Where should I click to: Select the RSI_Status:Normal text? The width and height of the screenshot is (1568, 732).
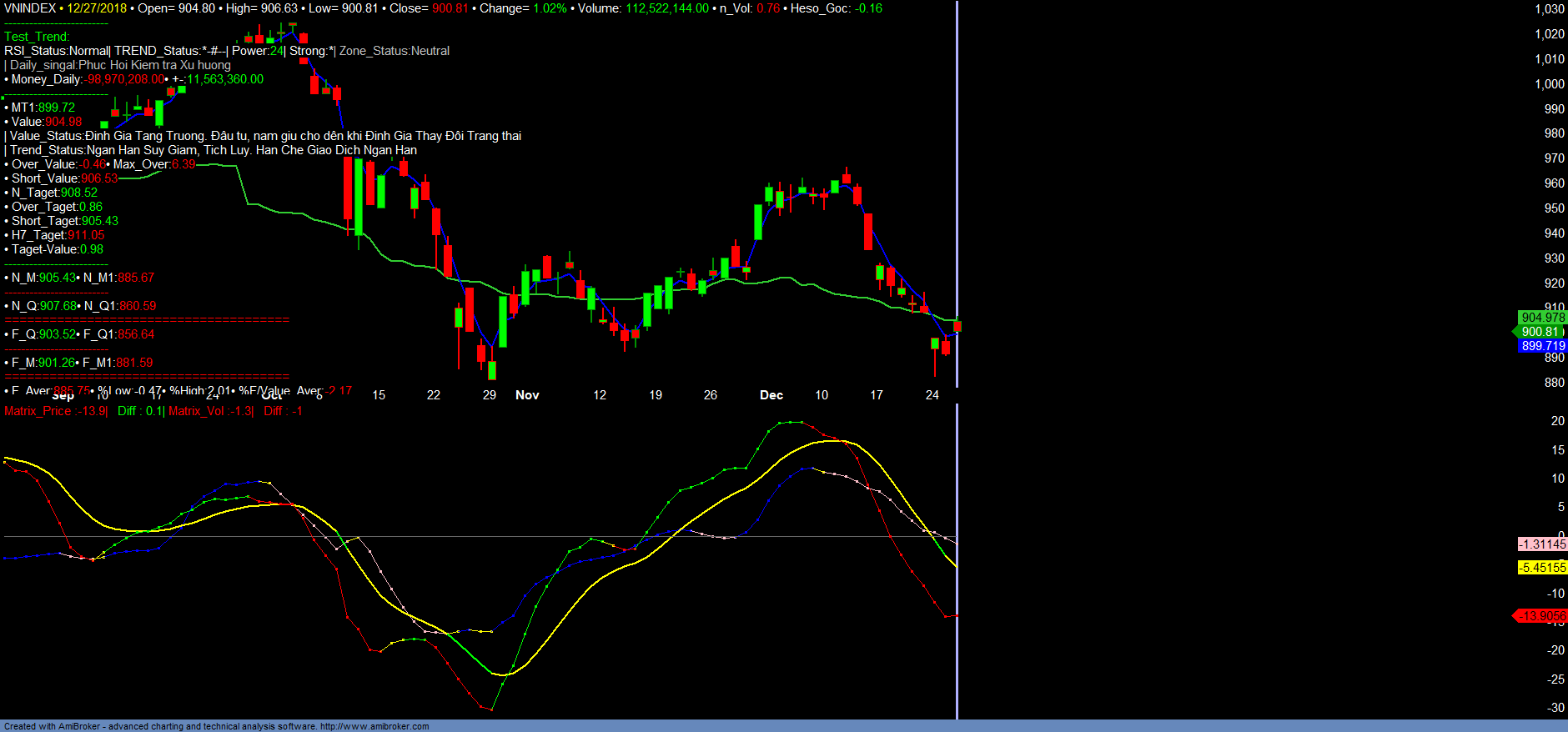[x=57, y=51]
